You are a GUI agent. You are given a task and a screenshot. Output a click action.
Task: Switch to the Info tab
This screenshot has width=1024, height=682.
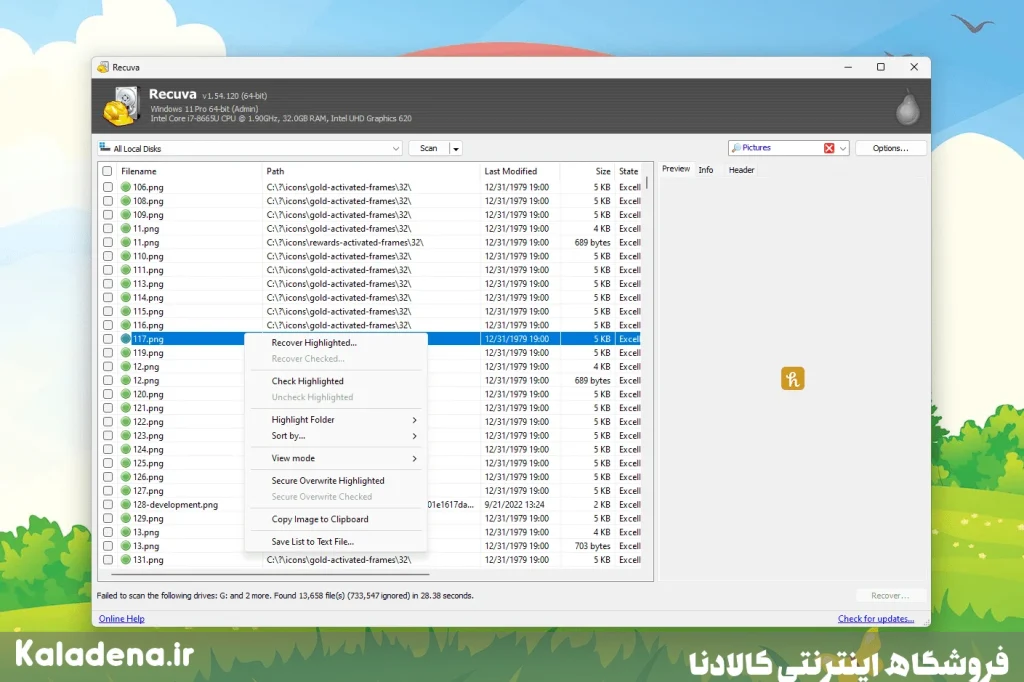coord(705,170)
